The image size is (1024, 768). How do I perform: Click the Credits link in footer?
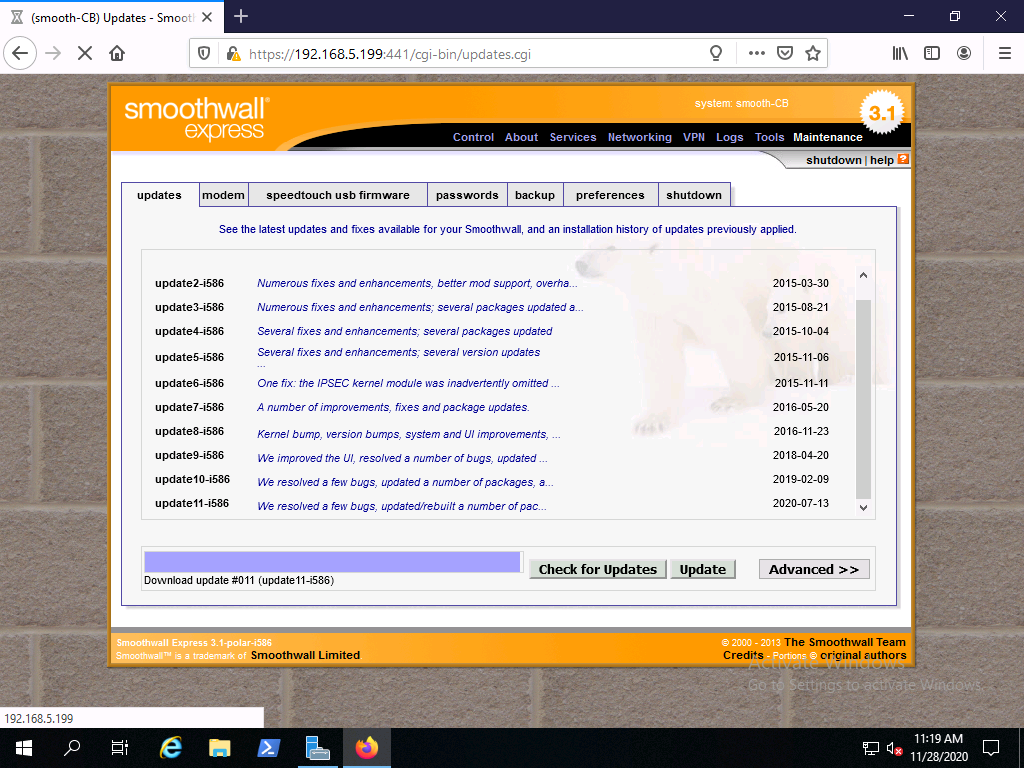743,655
